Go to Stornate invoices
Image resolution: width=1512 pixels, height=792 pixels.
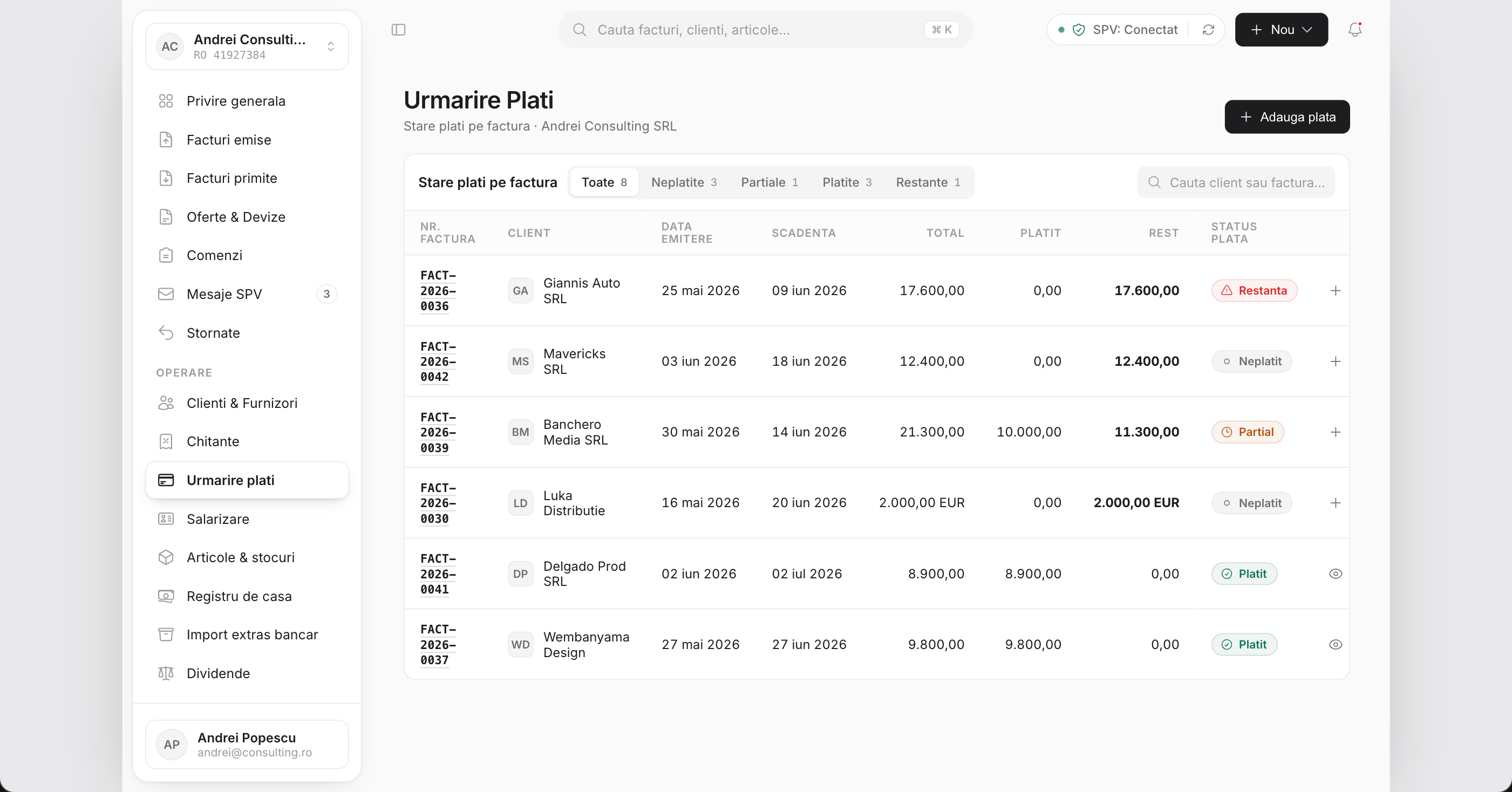click(247, 333)
